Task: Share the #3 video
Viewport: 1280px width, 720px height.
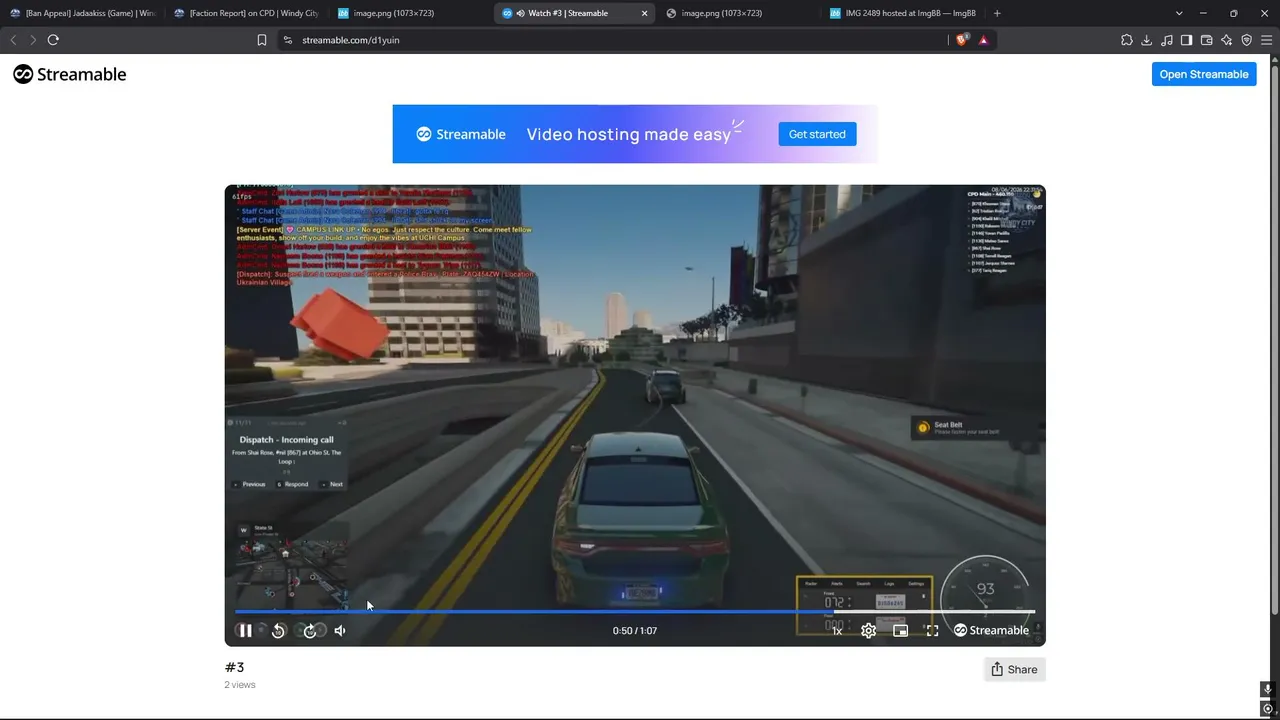Action: (x=1014, y=670)
